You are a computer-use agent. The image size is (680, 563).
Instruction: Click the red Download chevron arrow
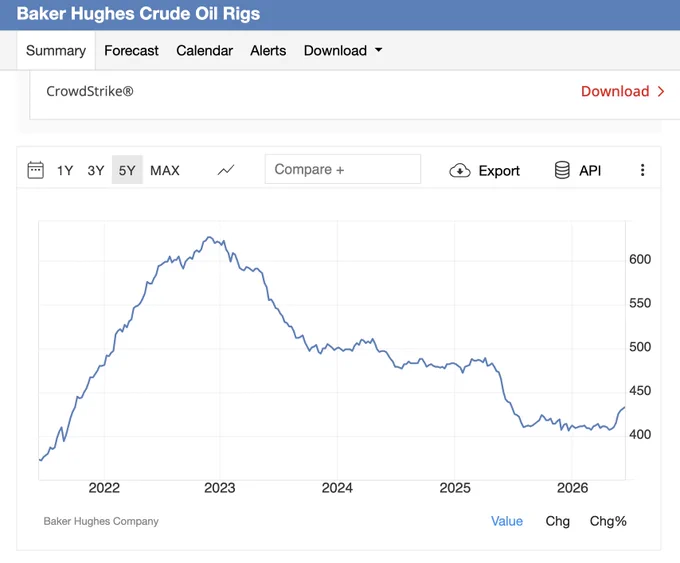pyautogui.click(x=661, y=92)
